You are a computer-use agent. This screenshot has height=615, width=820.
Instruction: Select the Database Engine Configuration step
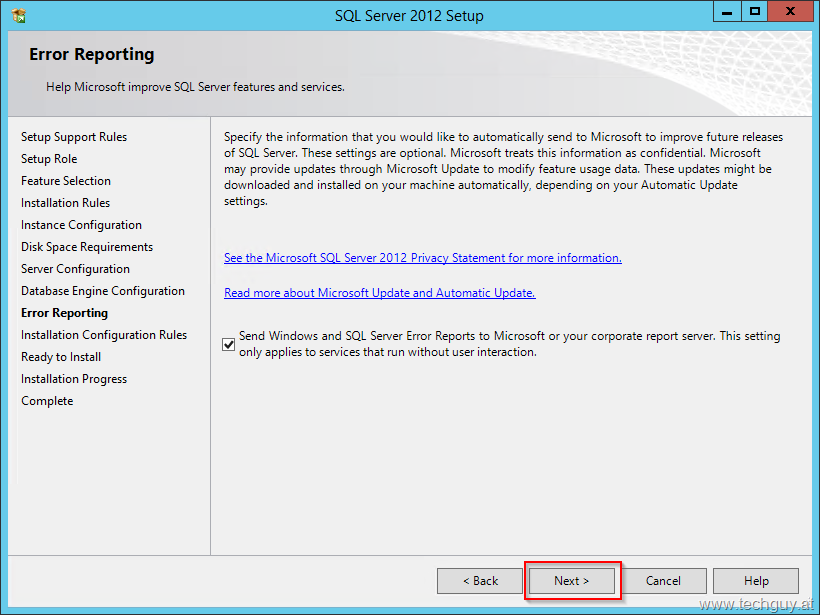coord(102,291)
